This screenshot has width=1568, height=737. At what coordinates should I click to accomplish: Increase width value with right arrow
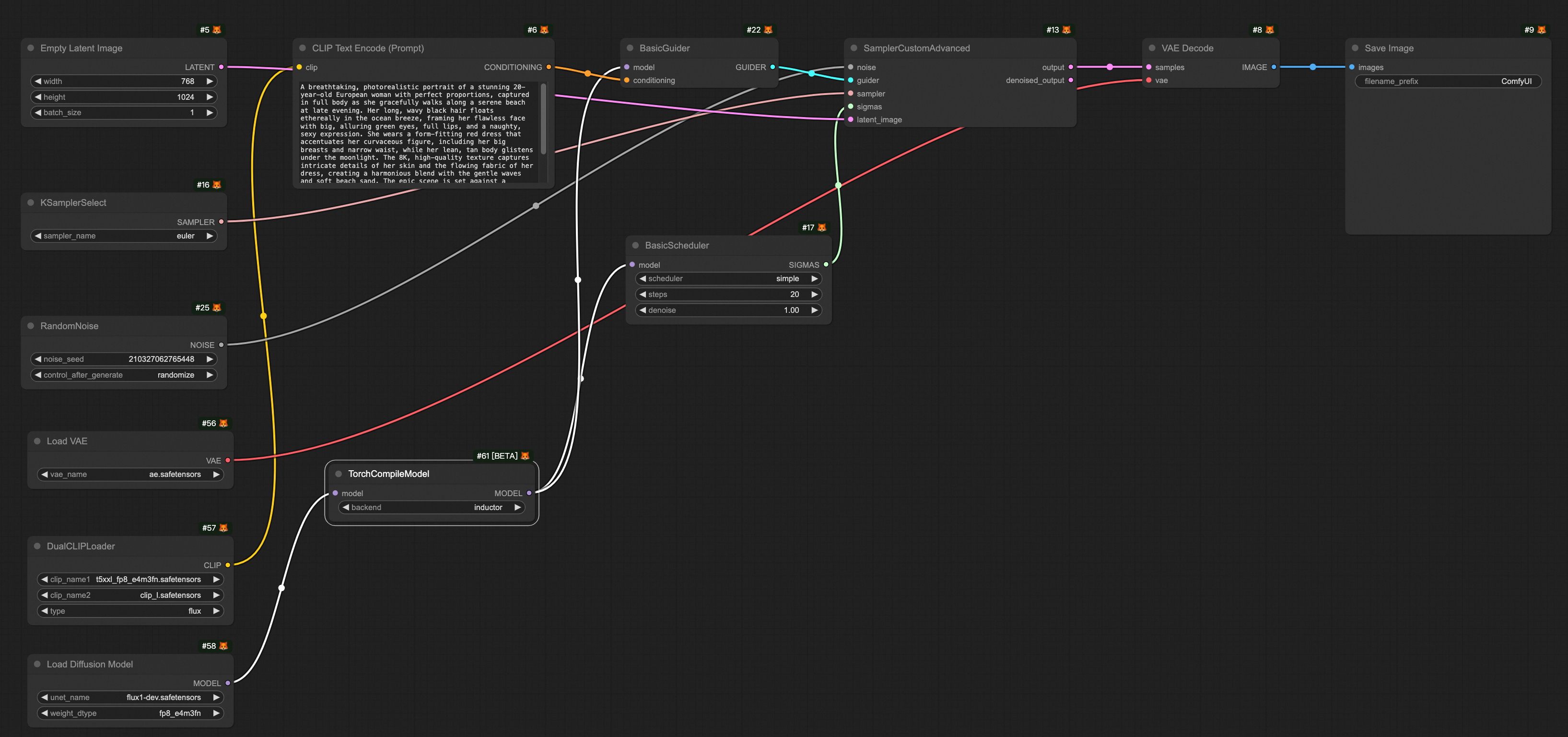point(210,81)
